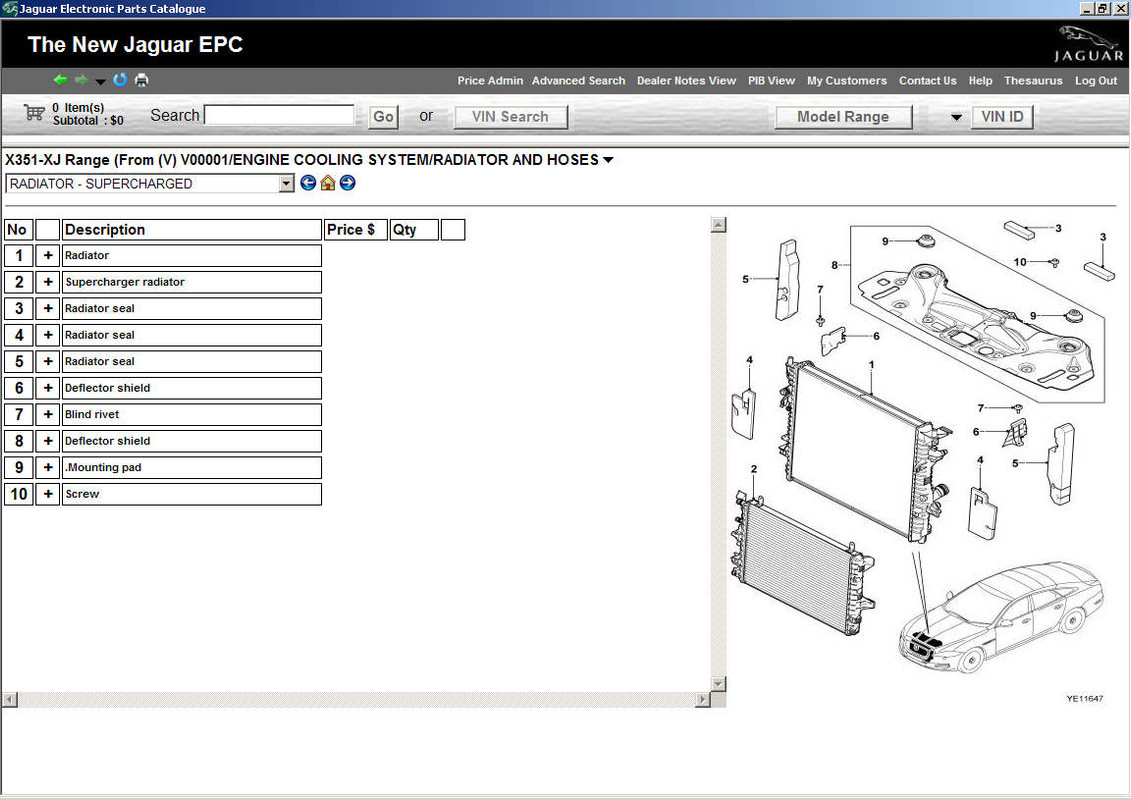Image resolution: width=1131 pixels, height=800 pixels.
Task: Expand row 4 Radiator seal plus
Action: [x=48, y=335]
